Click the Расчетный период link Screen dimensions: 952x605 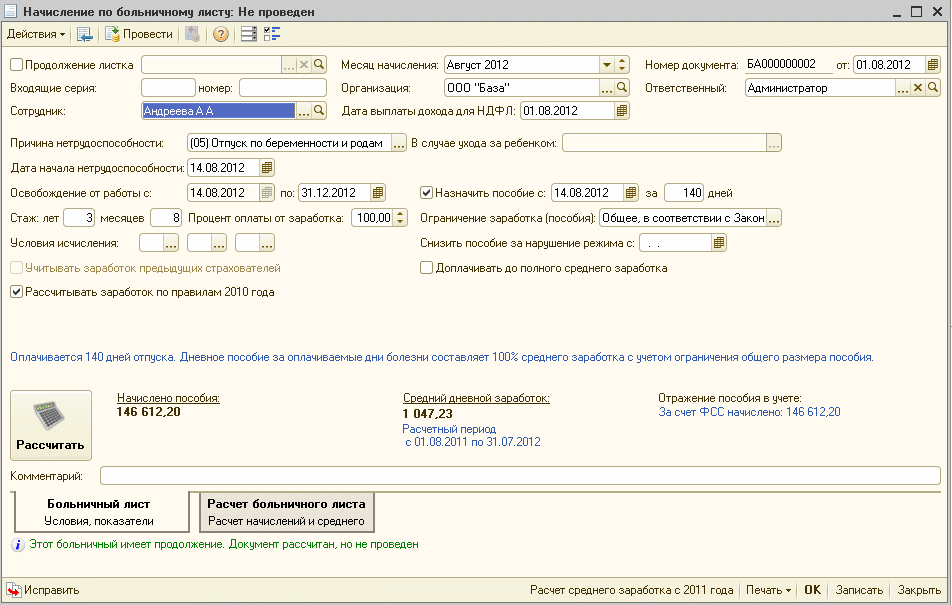[x=449, y=429]
